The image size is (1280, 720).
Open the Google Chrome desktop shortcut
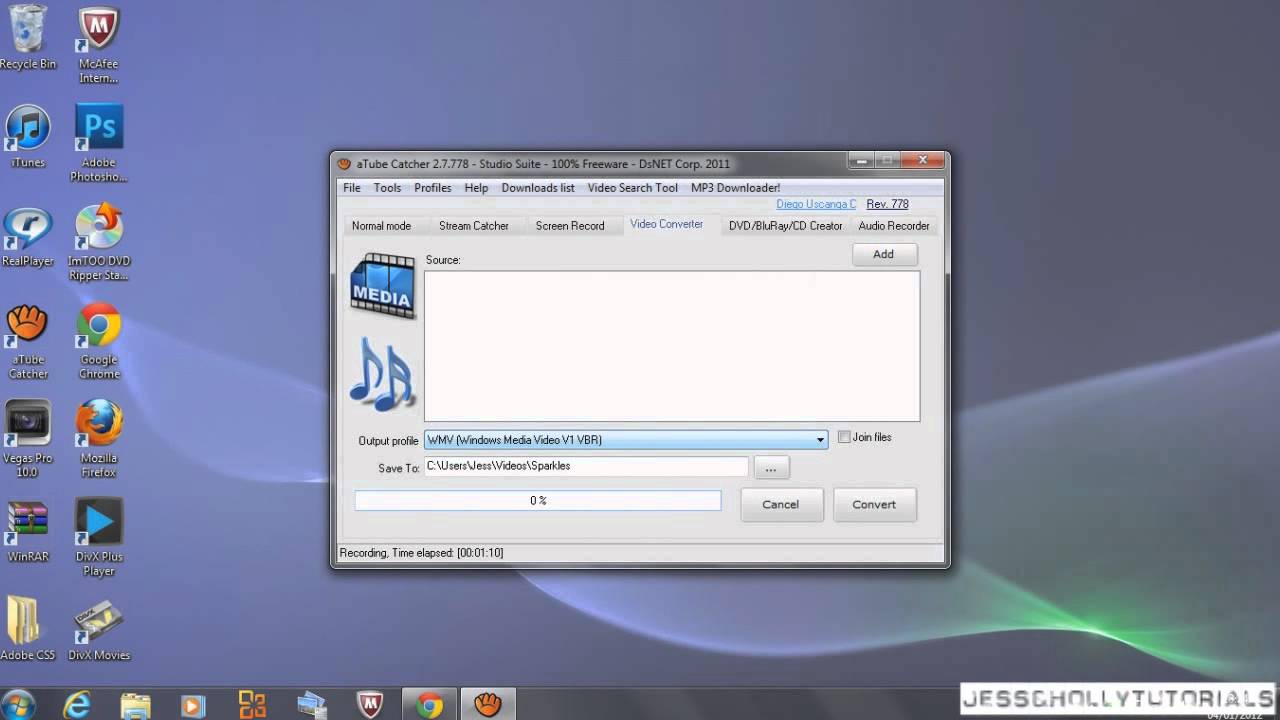click(x=99, y=341)
